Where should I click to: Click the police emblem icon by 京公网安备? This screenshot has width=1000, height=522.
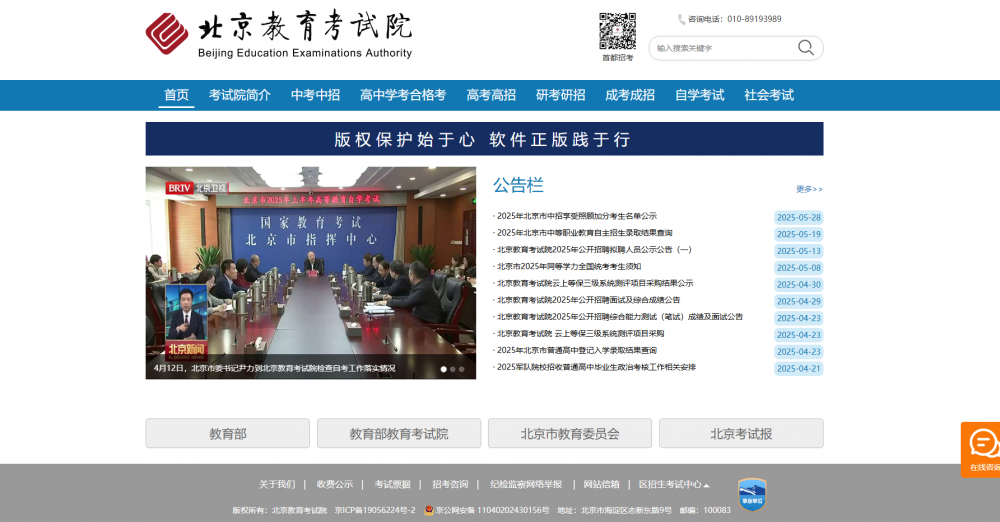pyautogui.click(x=429, y=510)
